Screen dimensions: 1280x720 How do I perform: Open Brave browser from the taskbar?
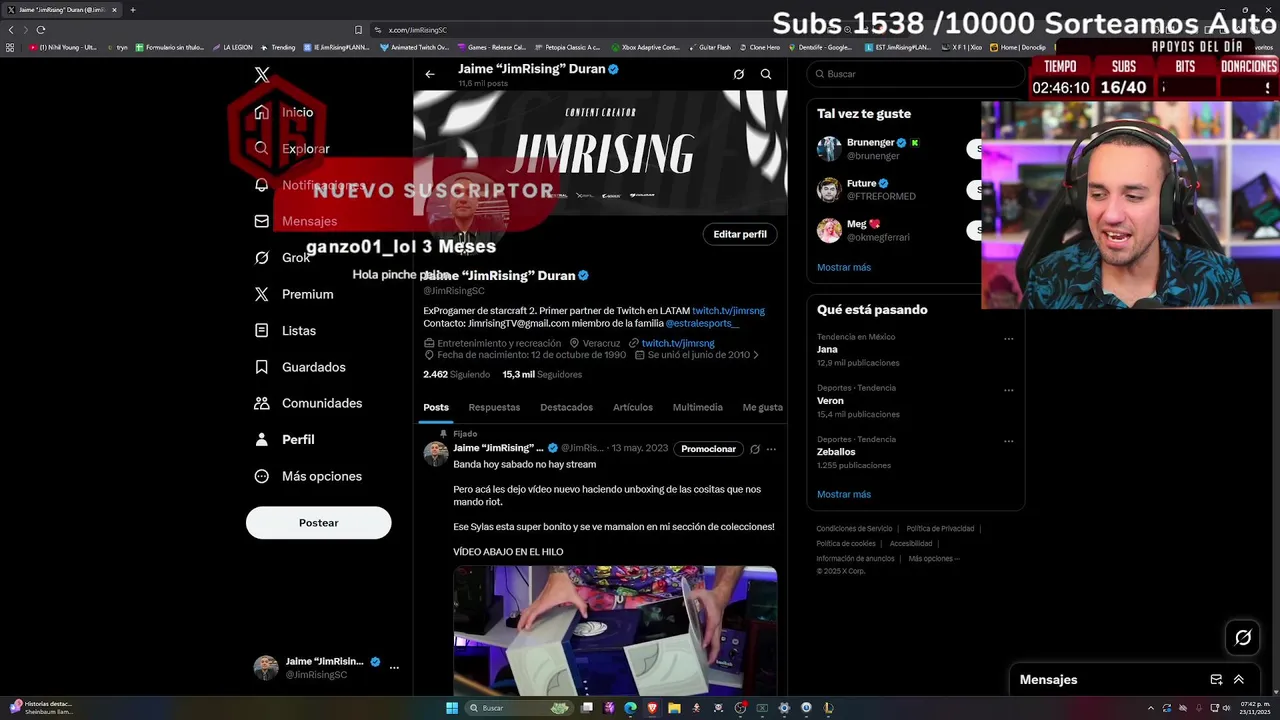(x=652, y=708)
